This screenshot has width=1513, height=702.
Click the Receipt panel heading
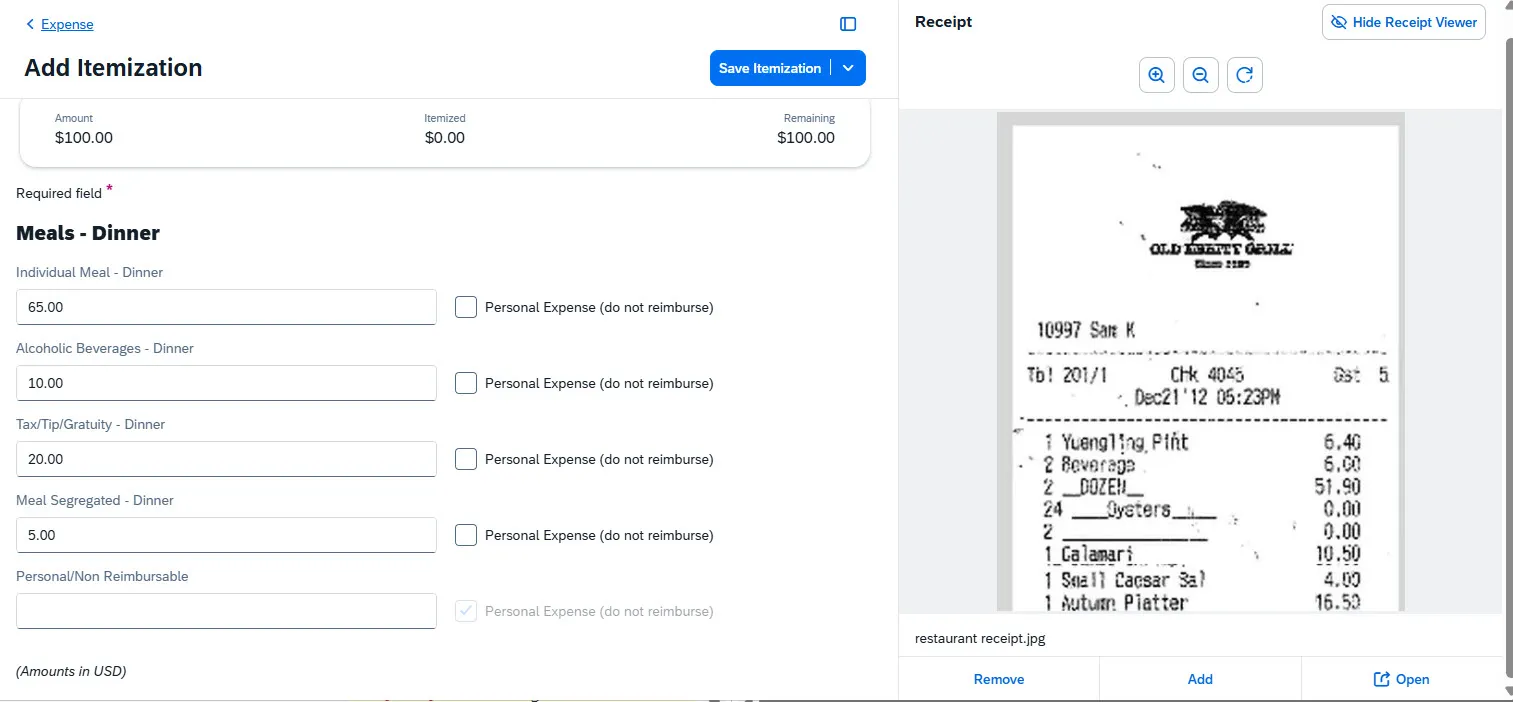(x=943, y=22)
